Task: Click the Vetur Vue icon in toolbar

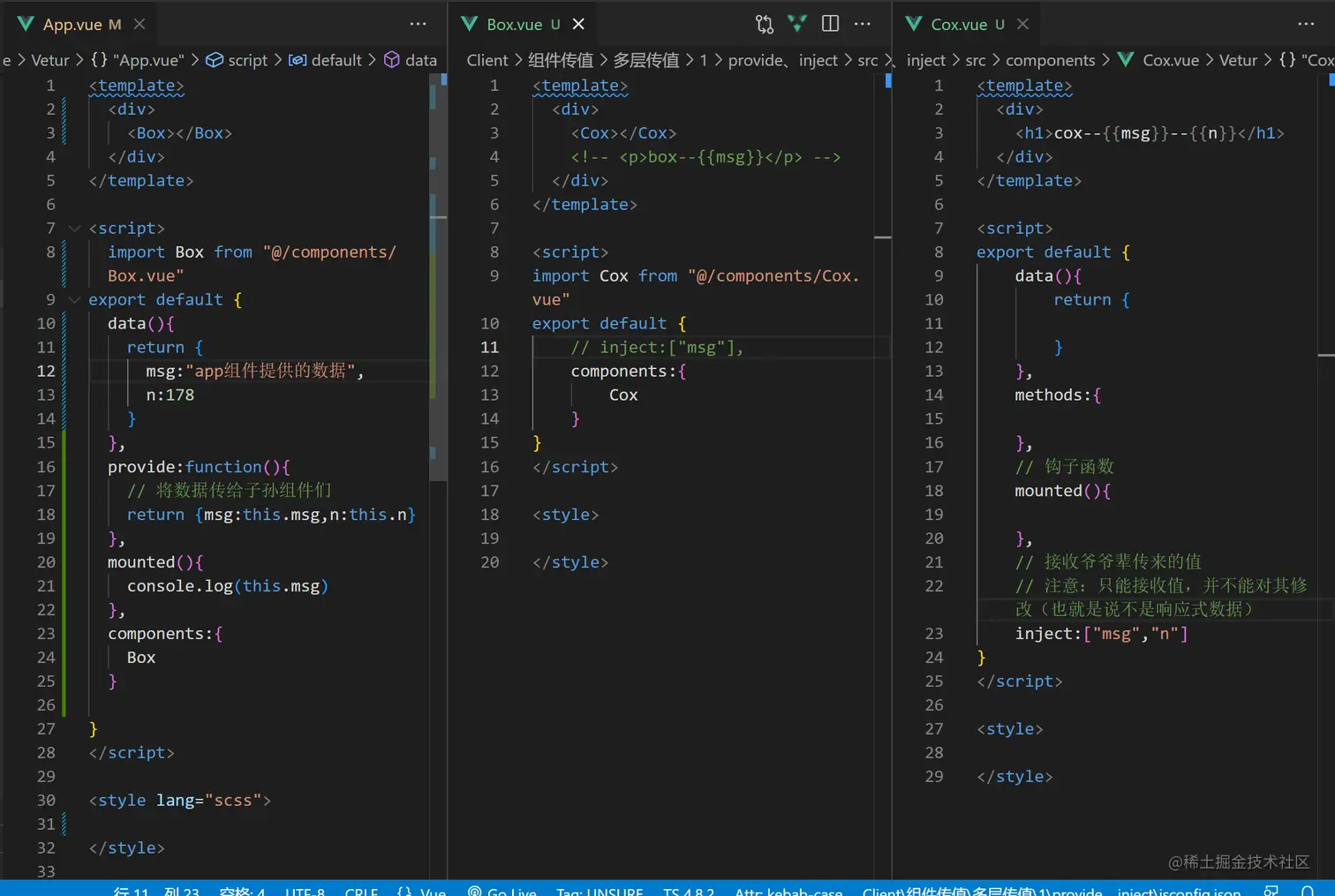Action: coord(797,25)
